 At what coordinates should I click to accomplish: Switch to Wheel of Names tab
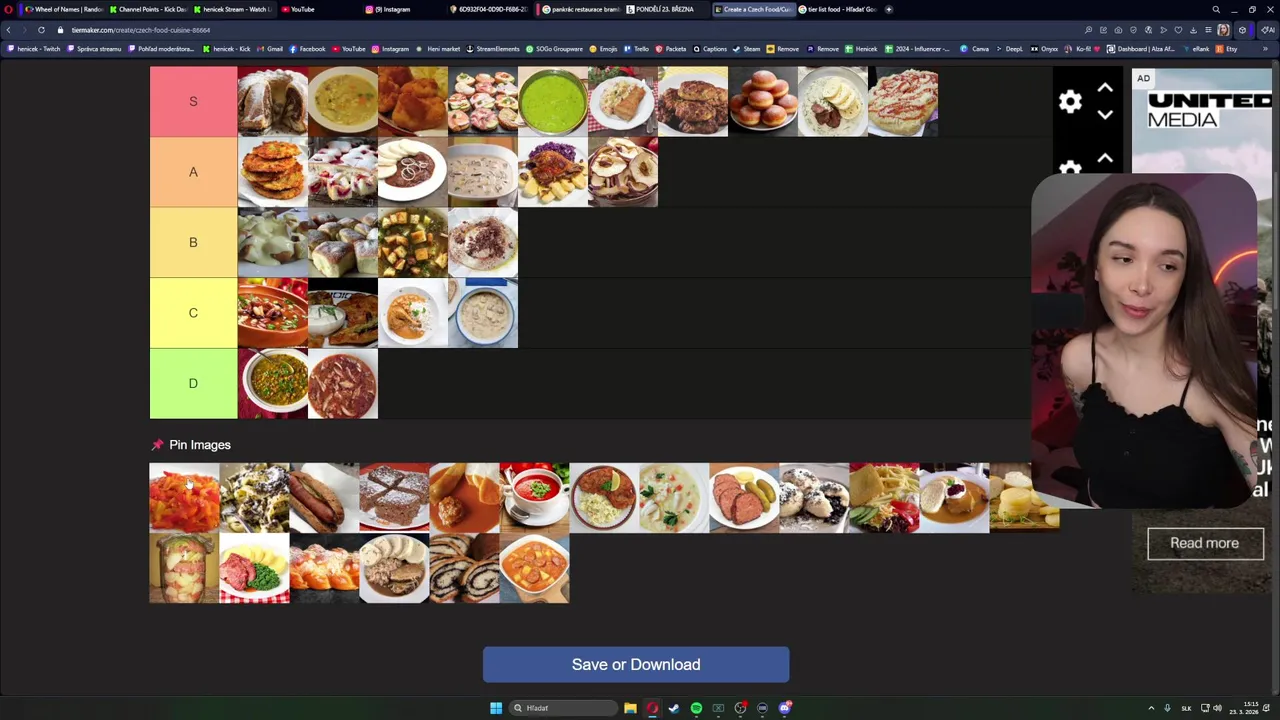64,9
